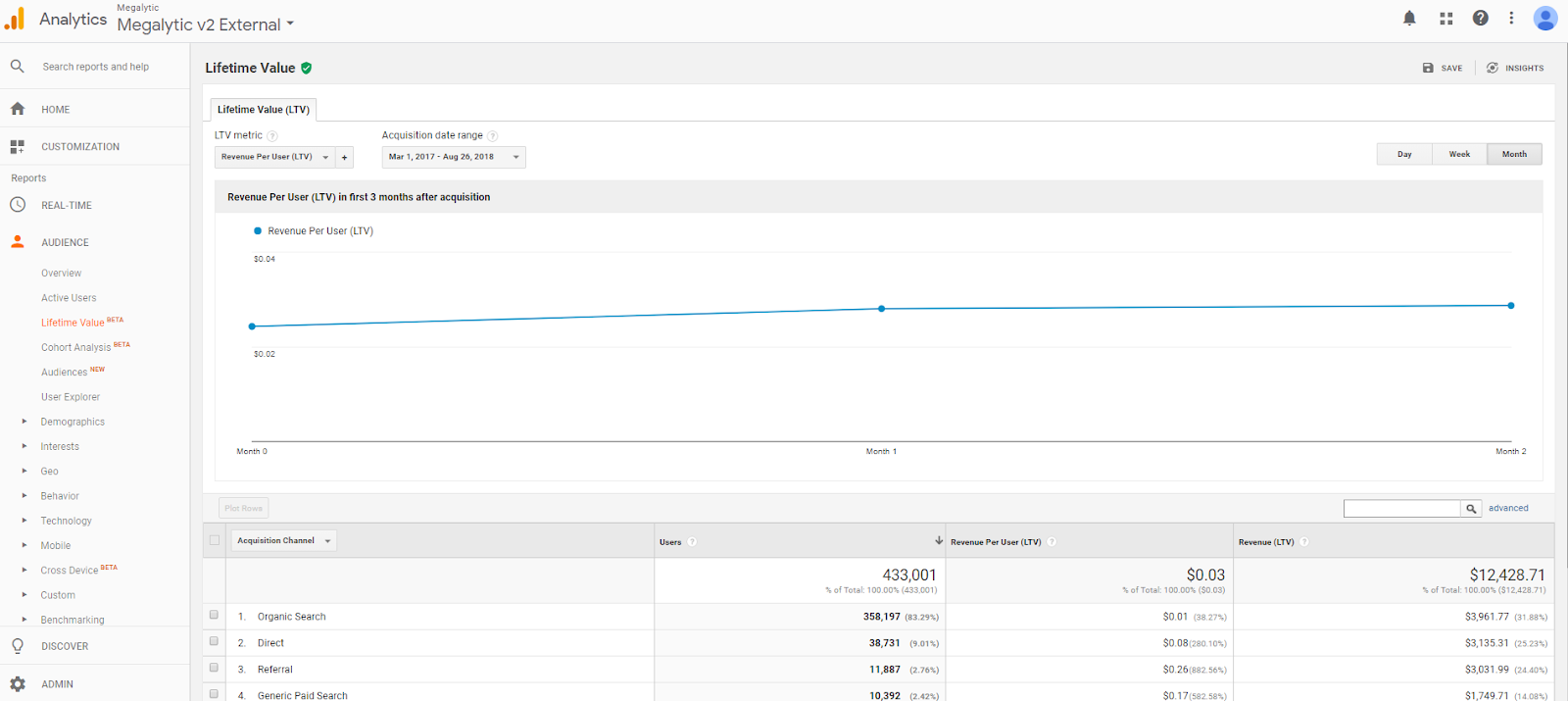Click the Customization dashboard icon

pyautogui.click(x=17, y=146)
